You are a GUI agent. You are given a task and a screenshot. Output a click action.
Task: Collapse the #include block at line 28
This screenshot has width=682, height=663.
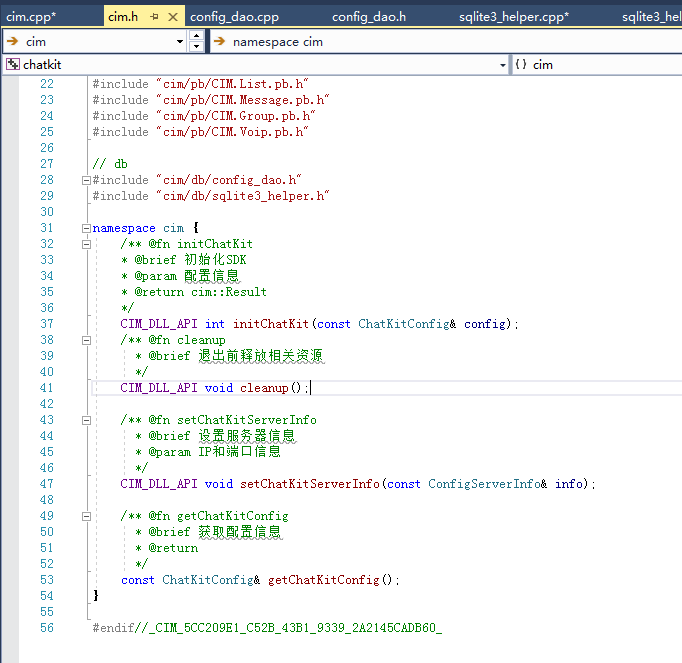point(86,180)
